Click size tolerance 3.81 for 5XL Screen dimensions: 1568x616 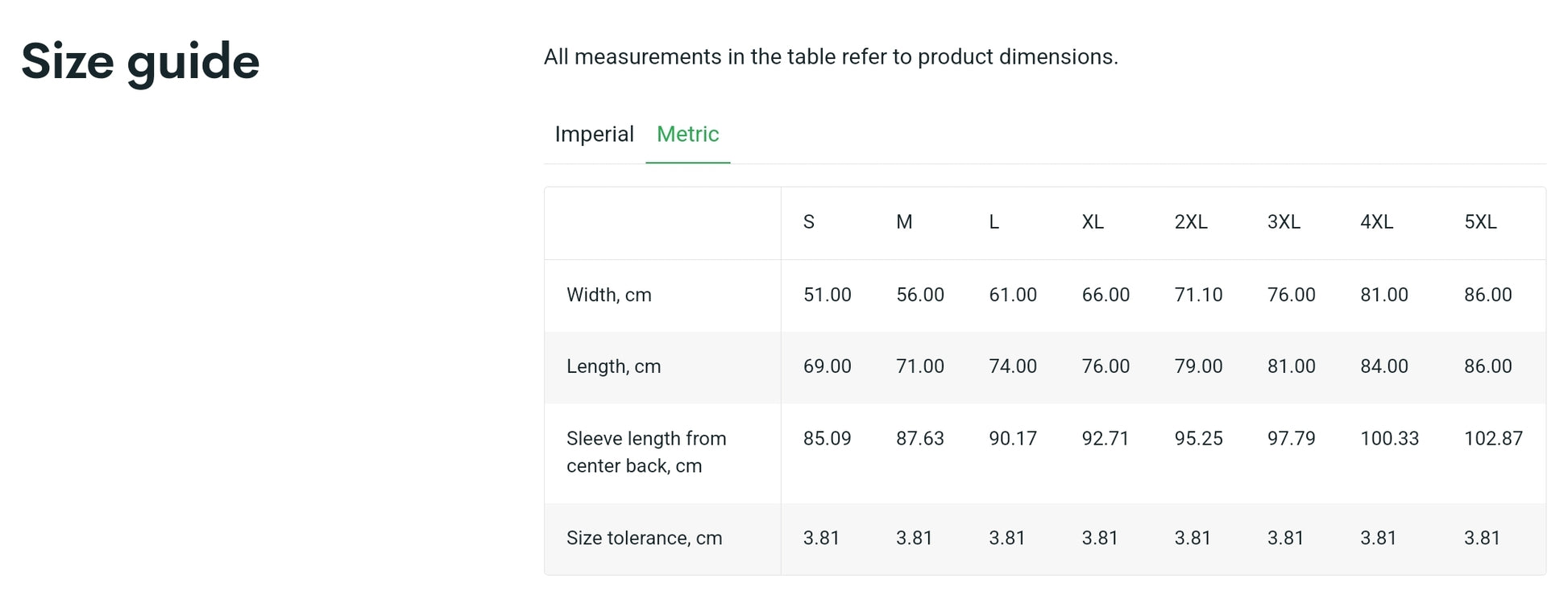point(1482,539)
